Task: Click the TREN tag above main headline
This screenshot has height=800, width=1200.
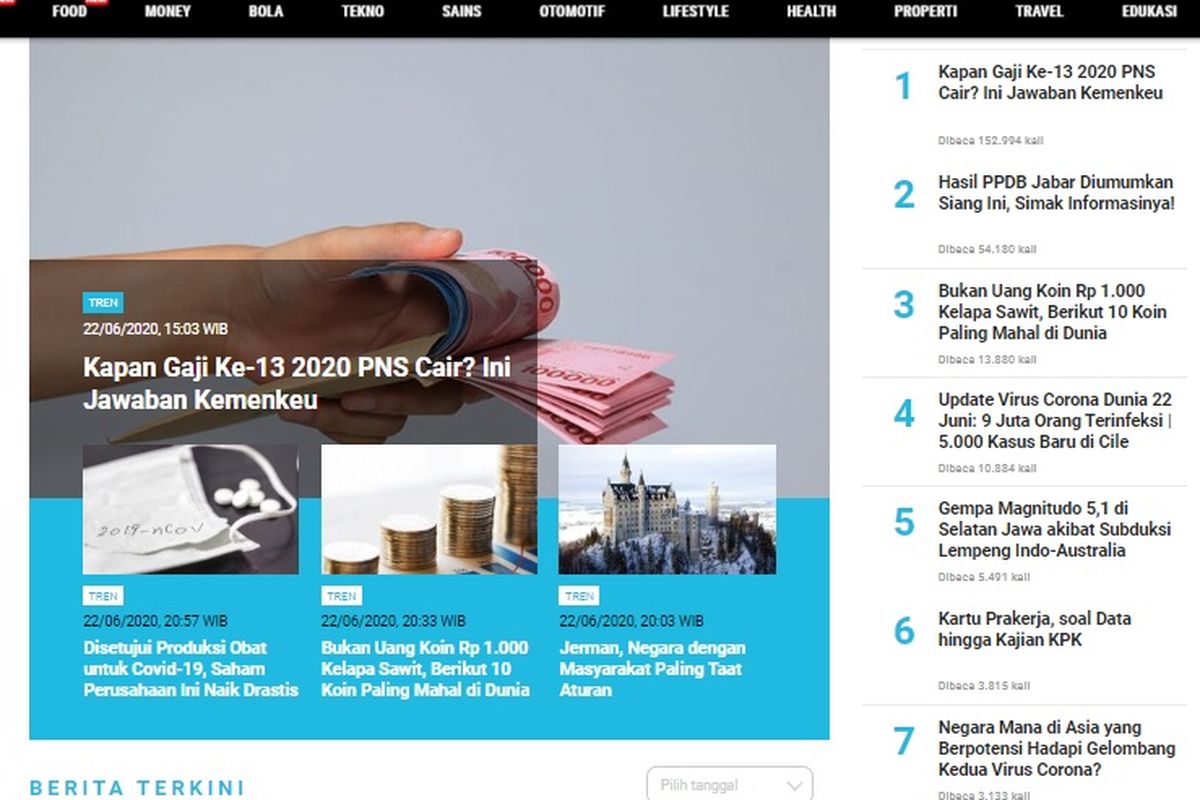Action: point(103,303)
